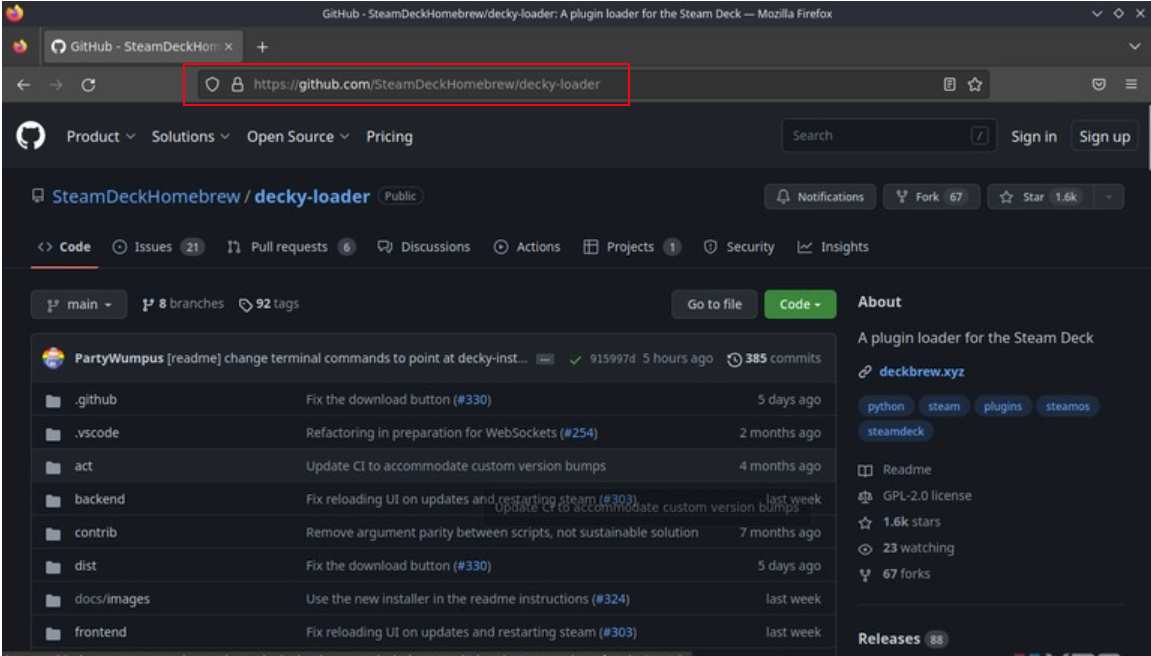This screenshot has height=656, width=1151.
Task: Click the star icon beside 1.6k stars
Action: pos(865,522)
